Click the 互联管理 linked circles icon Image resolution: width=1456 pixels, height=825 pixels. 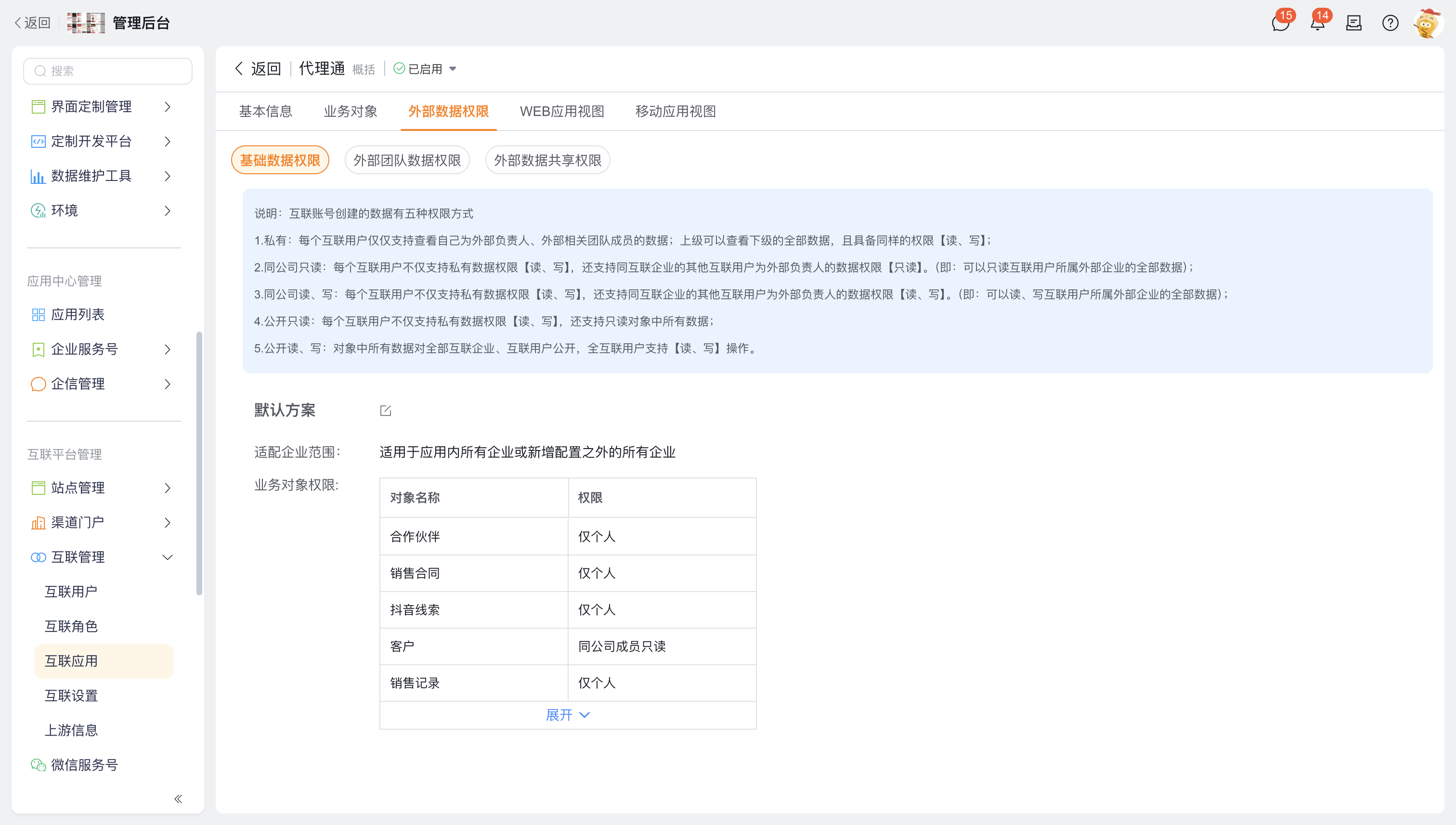coord(38,557)
